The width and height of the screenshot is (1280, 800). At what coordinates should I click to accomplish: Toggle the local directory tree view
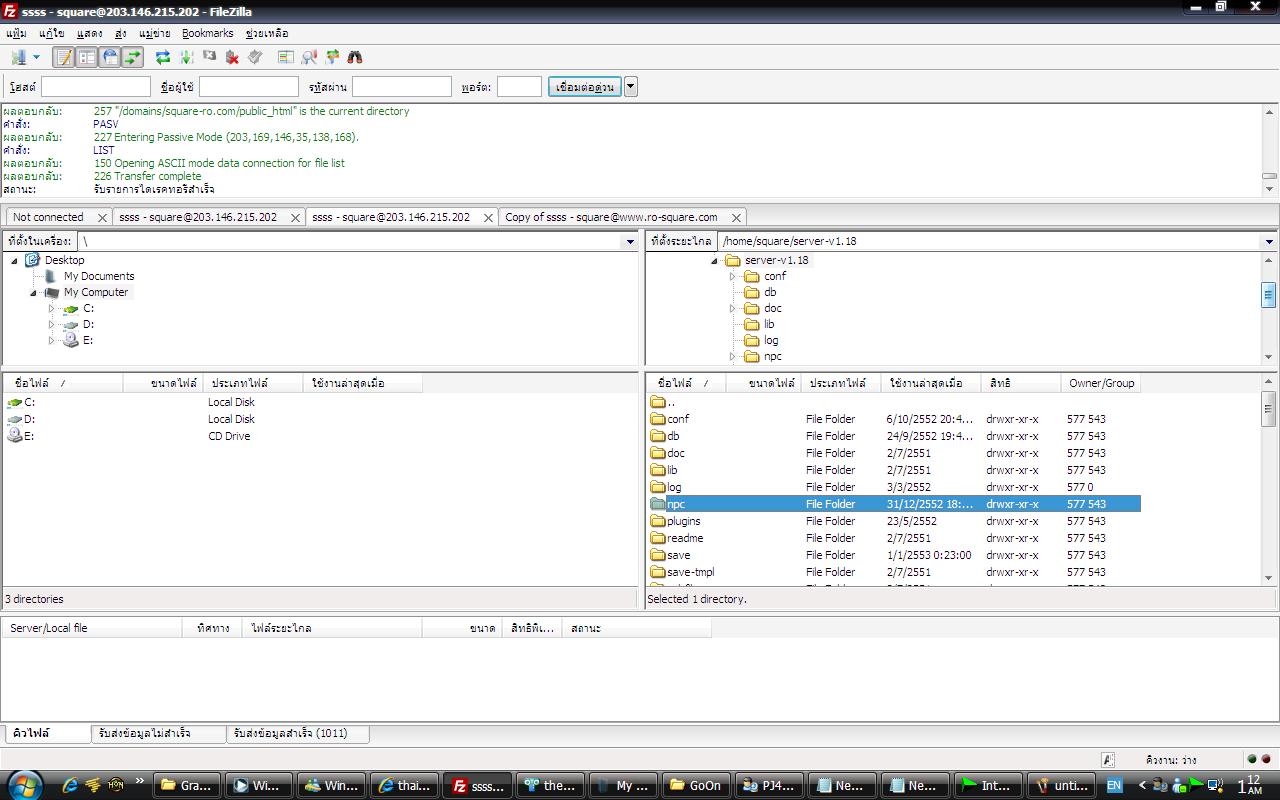pyautogui.click(x=87, y=57)
